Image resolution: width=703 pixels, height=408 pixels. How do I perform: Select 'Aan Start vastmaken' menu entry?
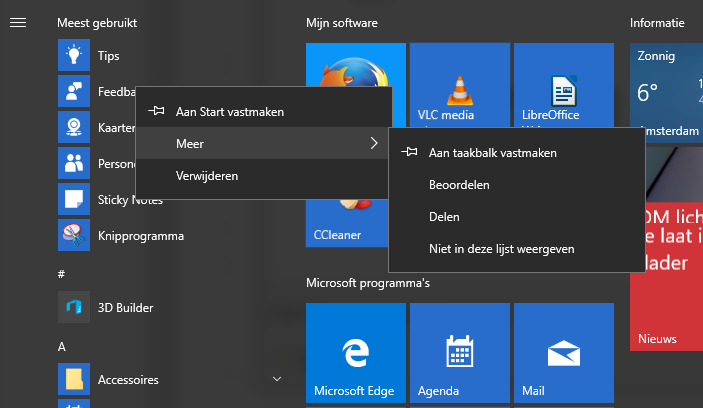(229, 112)
